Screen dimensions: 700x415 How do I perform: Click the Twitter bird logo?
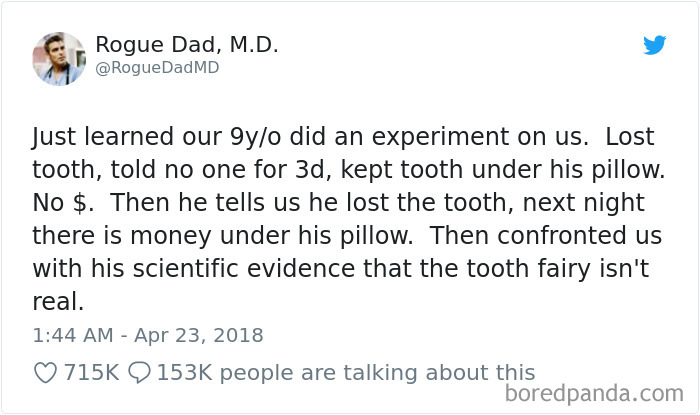pos(654,45)
